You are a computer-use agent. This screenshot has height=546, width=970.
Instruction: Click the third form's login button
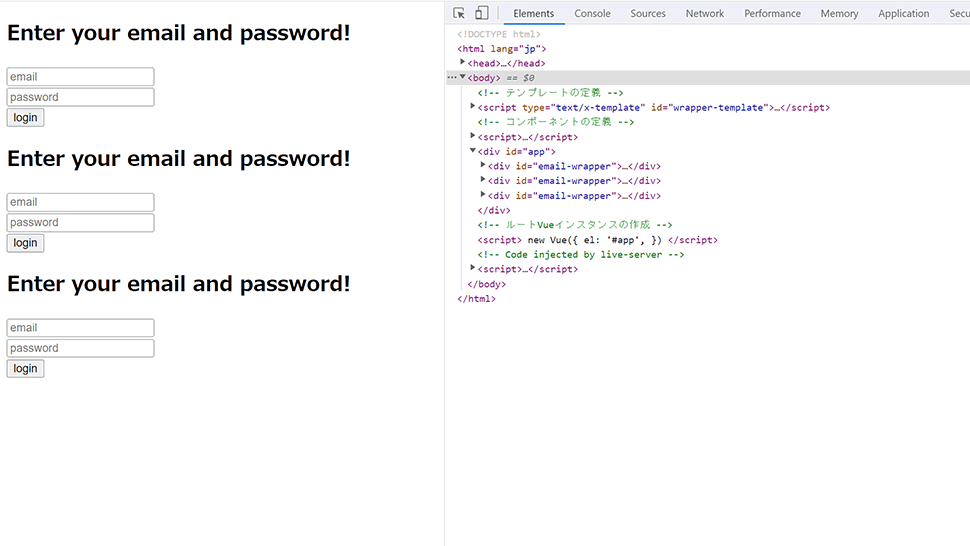(25, 369)
